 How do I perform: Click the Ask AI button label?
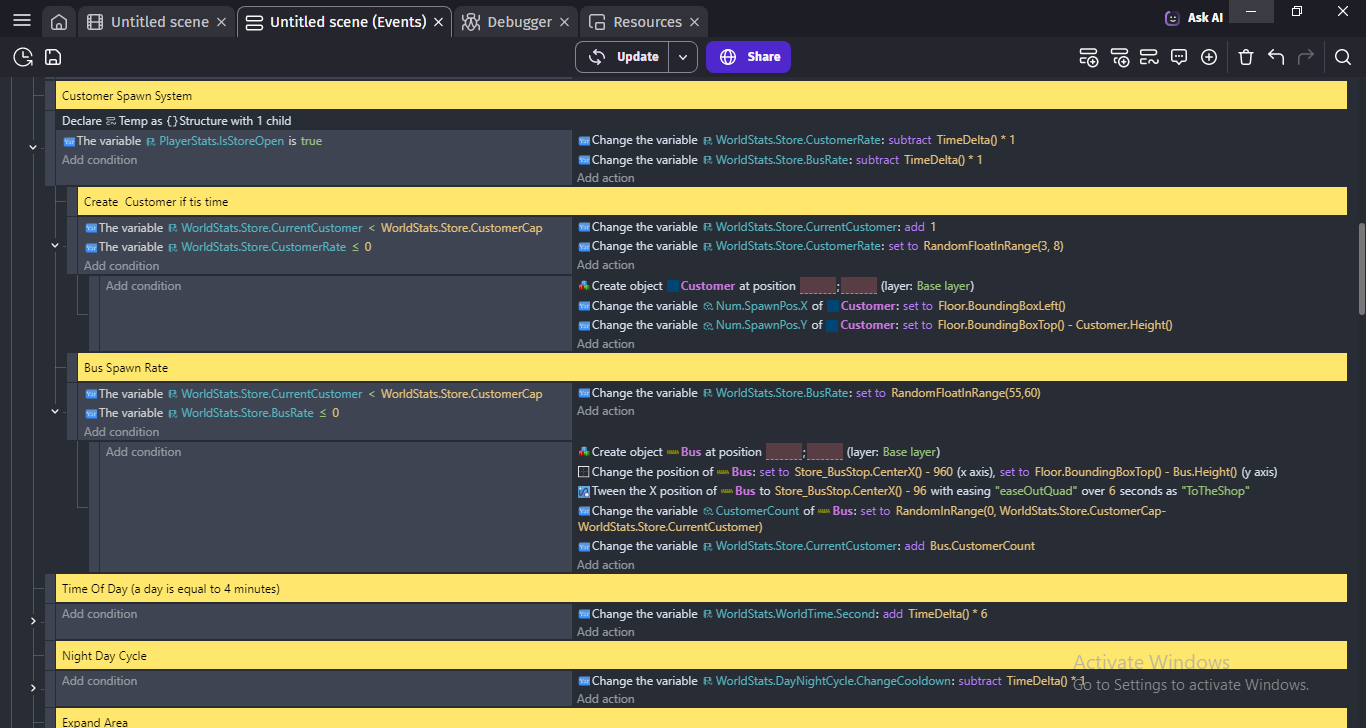point(1205,18)
